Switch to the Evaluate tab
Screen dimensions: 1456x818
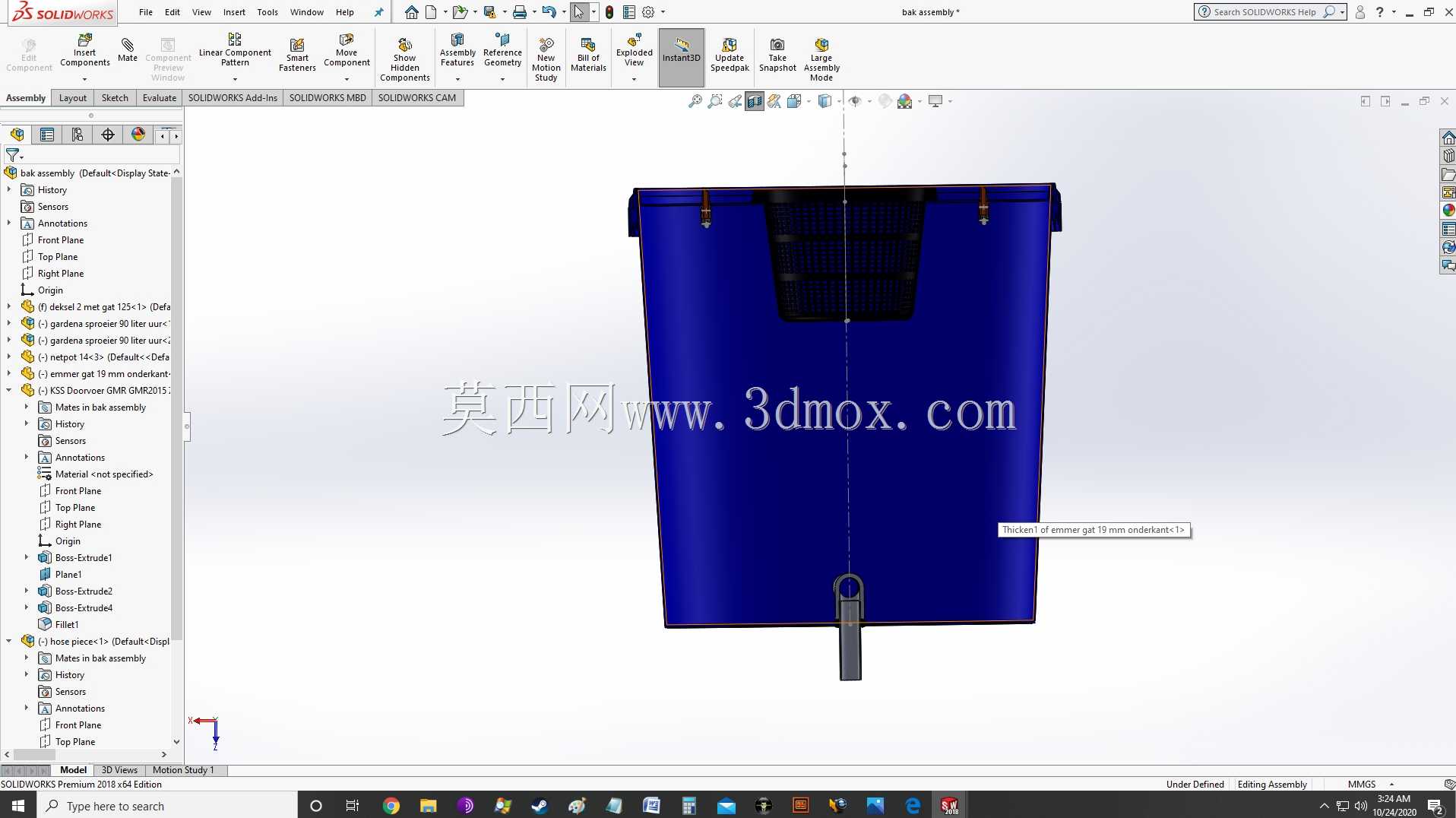point(159,98)
